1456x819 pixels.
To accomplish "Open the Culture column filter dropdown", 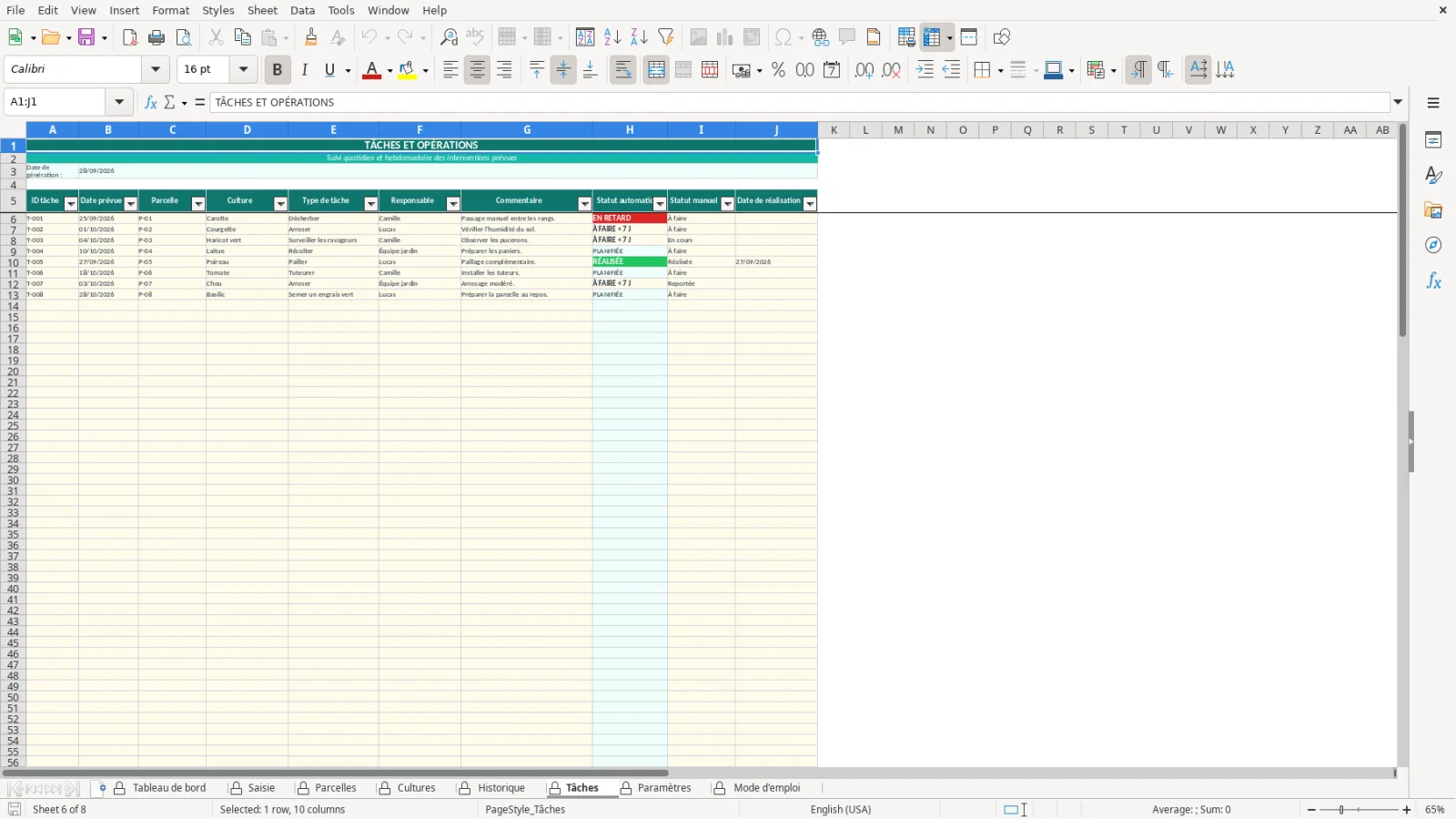I will (x=280, y=204).
